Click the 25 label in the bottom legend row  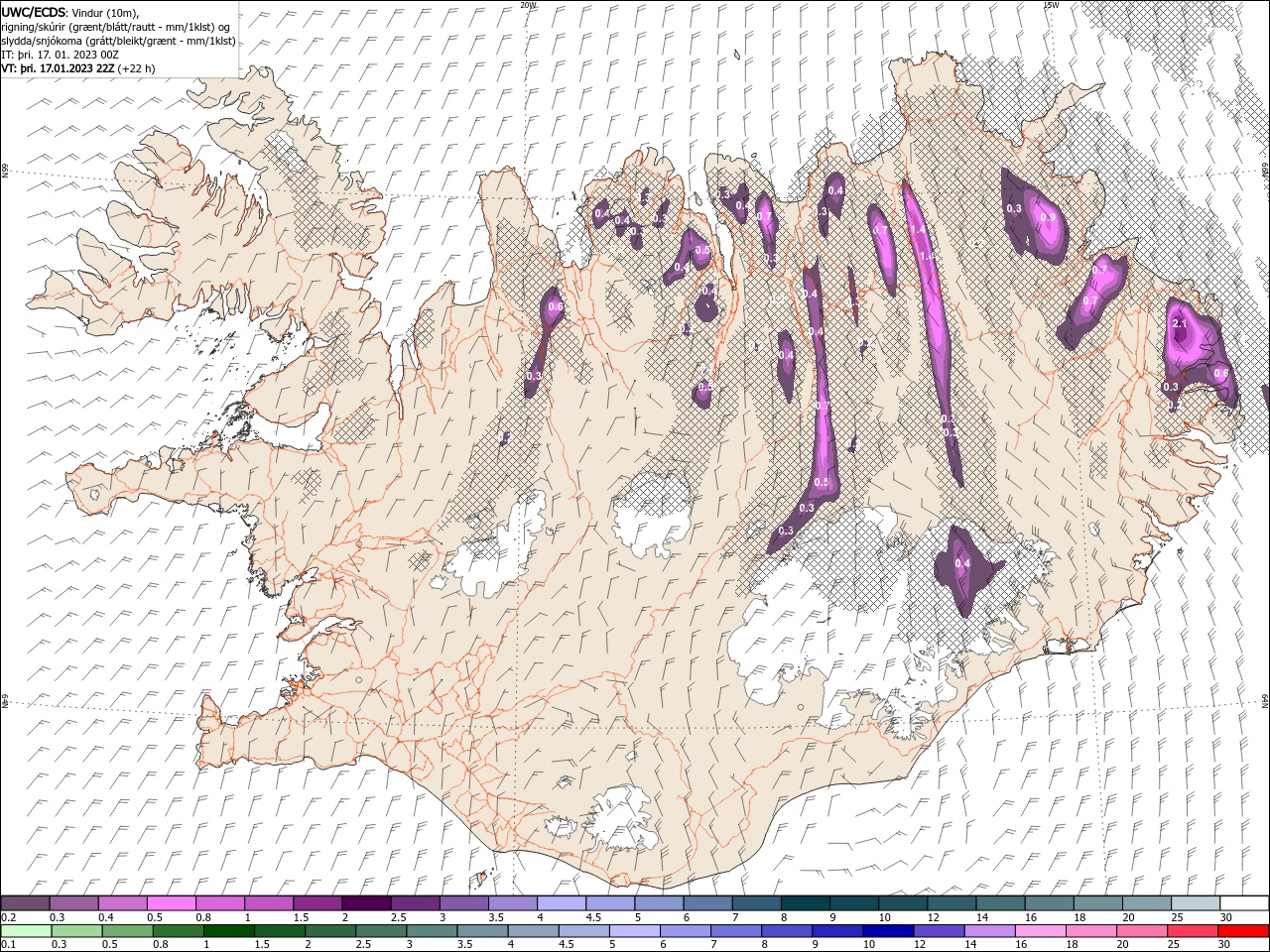click(x=1173, y=945)
